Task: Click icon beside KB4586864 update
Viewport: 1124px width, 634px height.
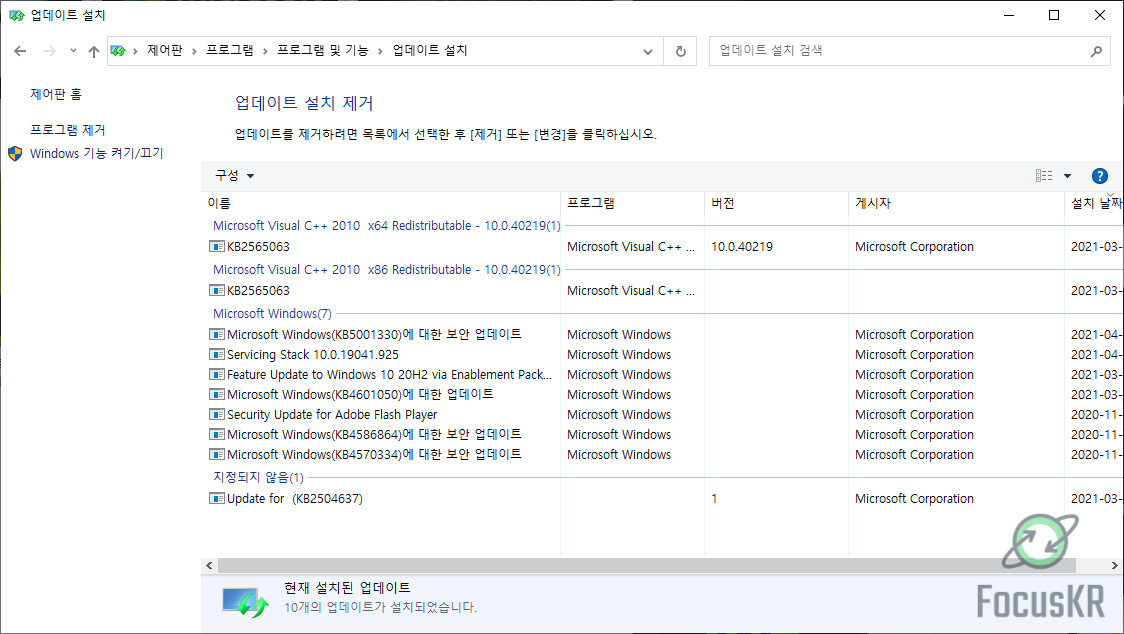Action: pos(216,435)
